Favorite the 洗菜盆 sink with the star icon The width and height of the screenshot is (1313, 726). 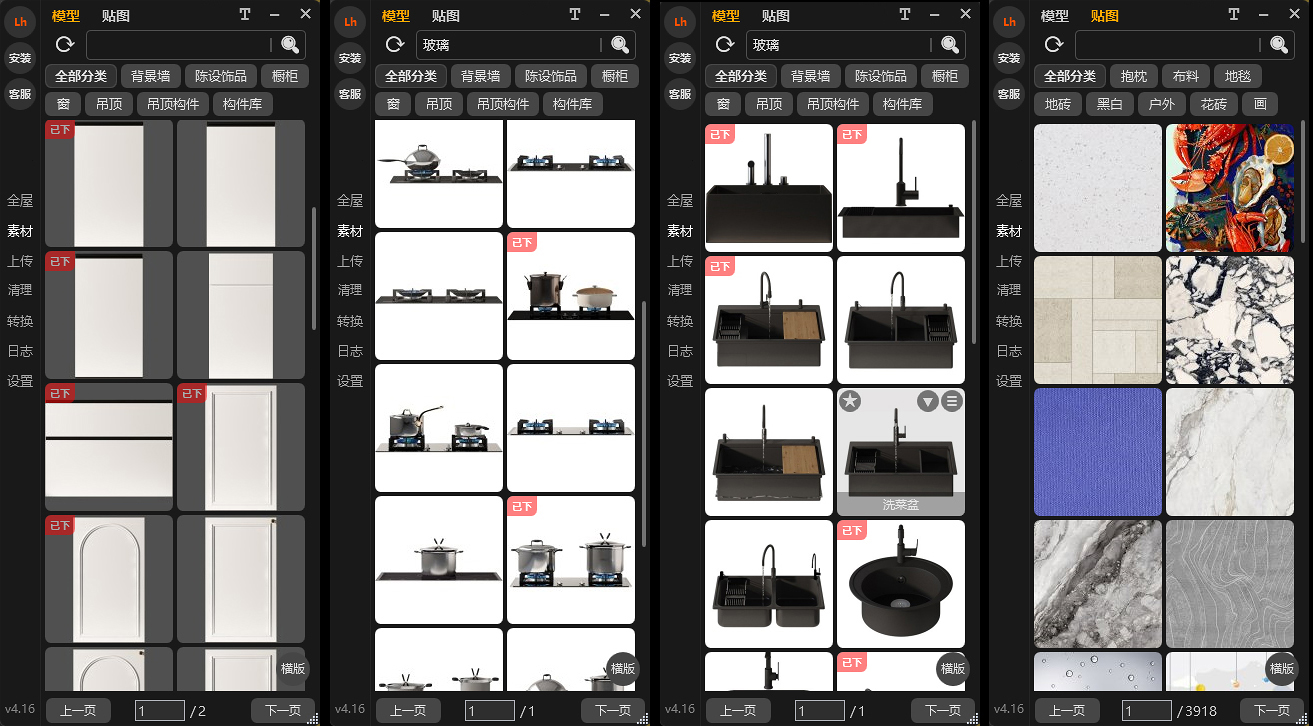click(850, 401)
